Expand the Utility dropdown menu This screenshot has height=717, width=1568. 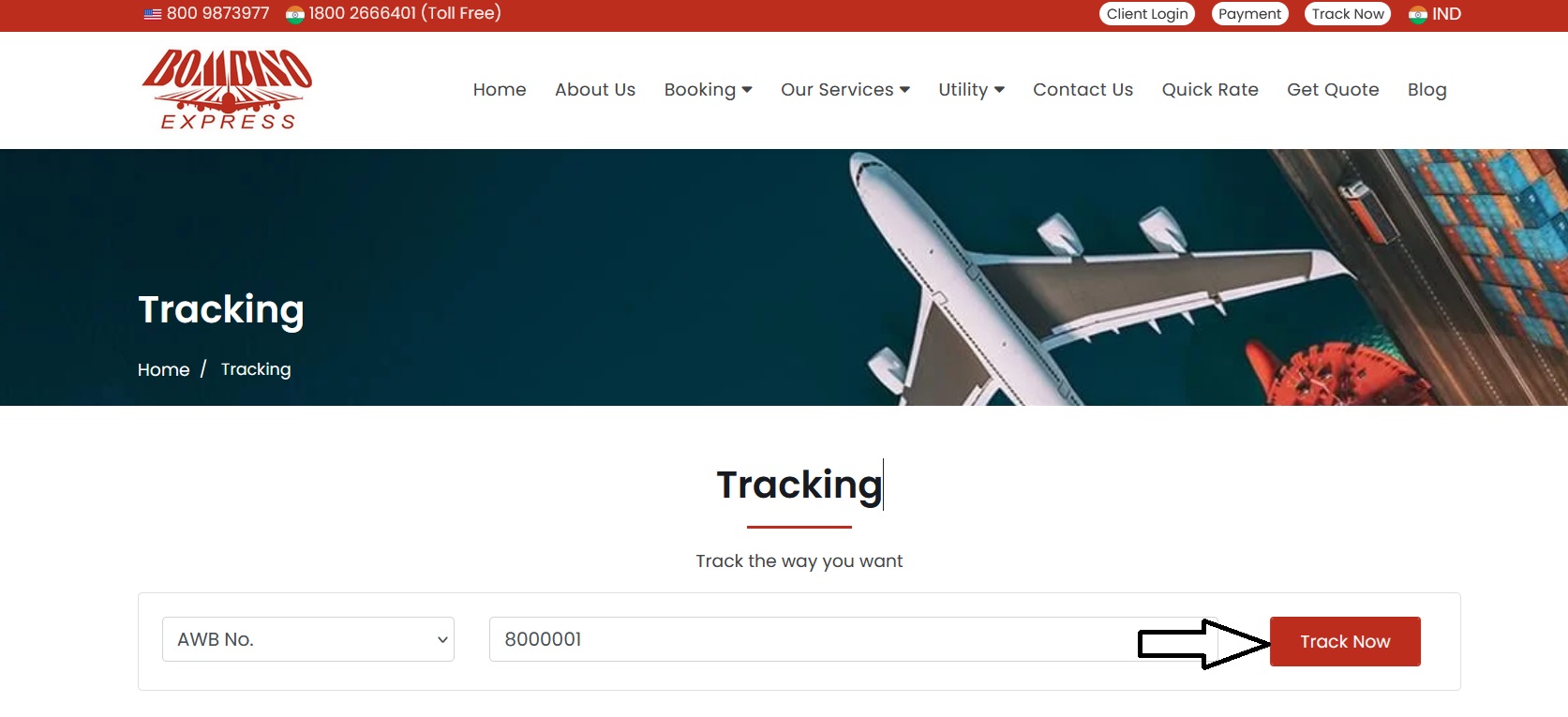coord(971,90)
